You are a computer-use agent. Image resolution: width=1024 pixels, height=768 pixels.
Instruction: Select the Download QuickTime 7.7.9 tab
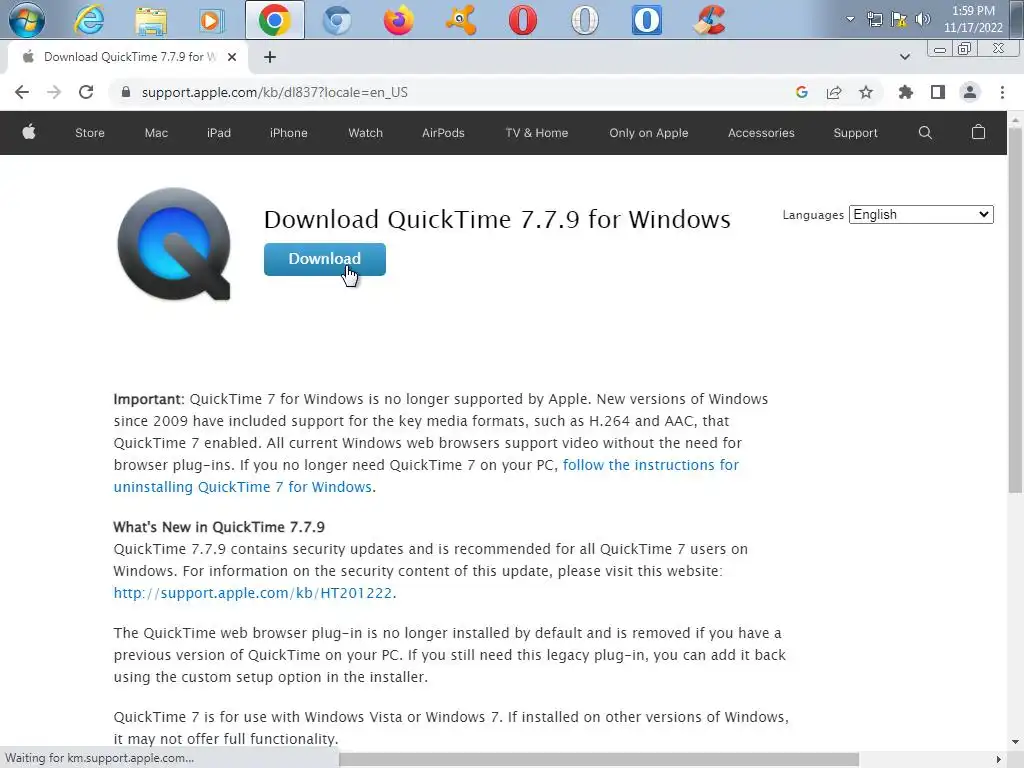click(x=127, y=57)
